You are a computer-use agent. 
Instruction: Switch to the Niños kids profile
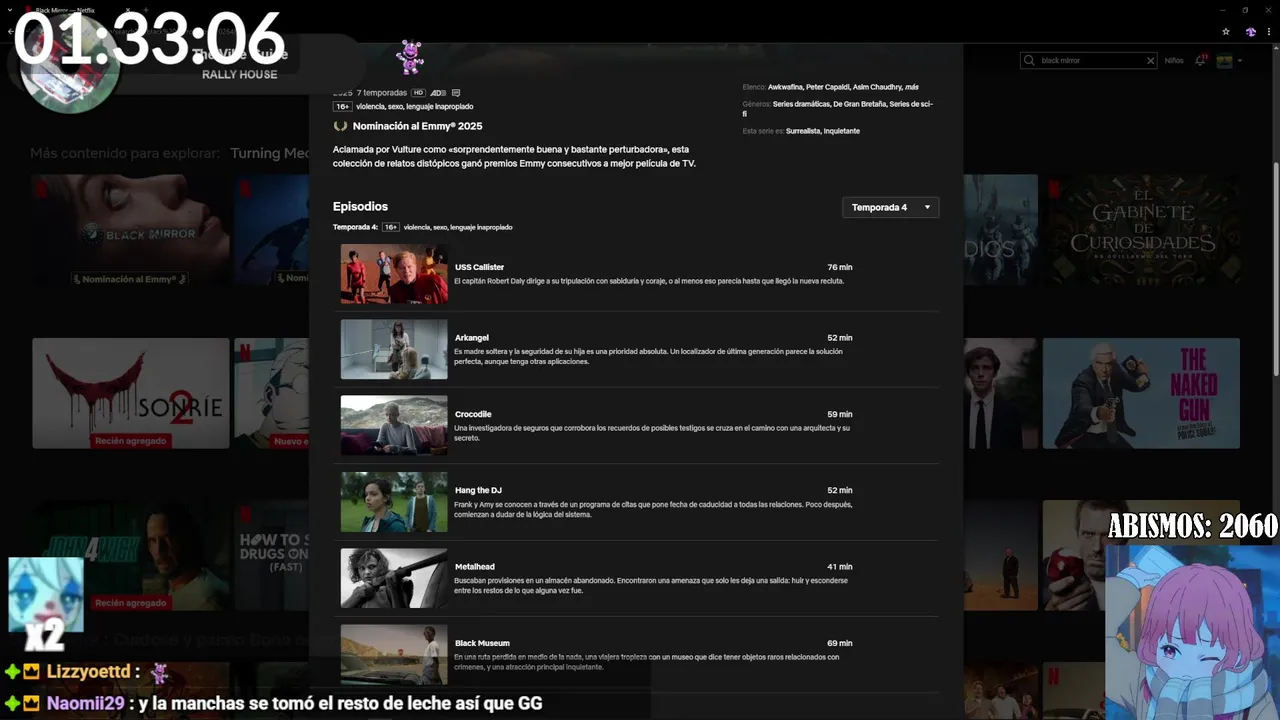(1174, 61)
